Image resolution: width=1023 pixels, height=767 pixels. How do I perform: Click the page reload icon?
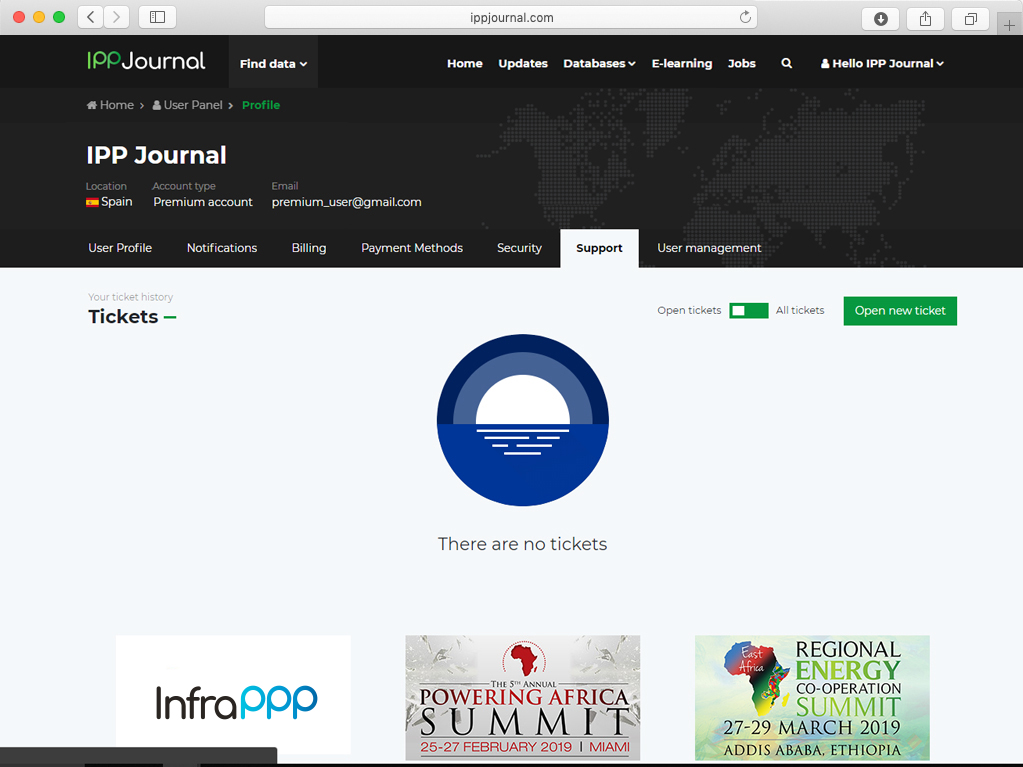tap(745, 17)
